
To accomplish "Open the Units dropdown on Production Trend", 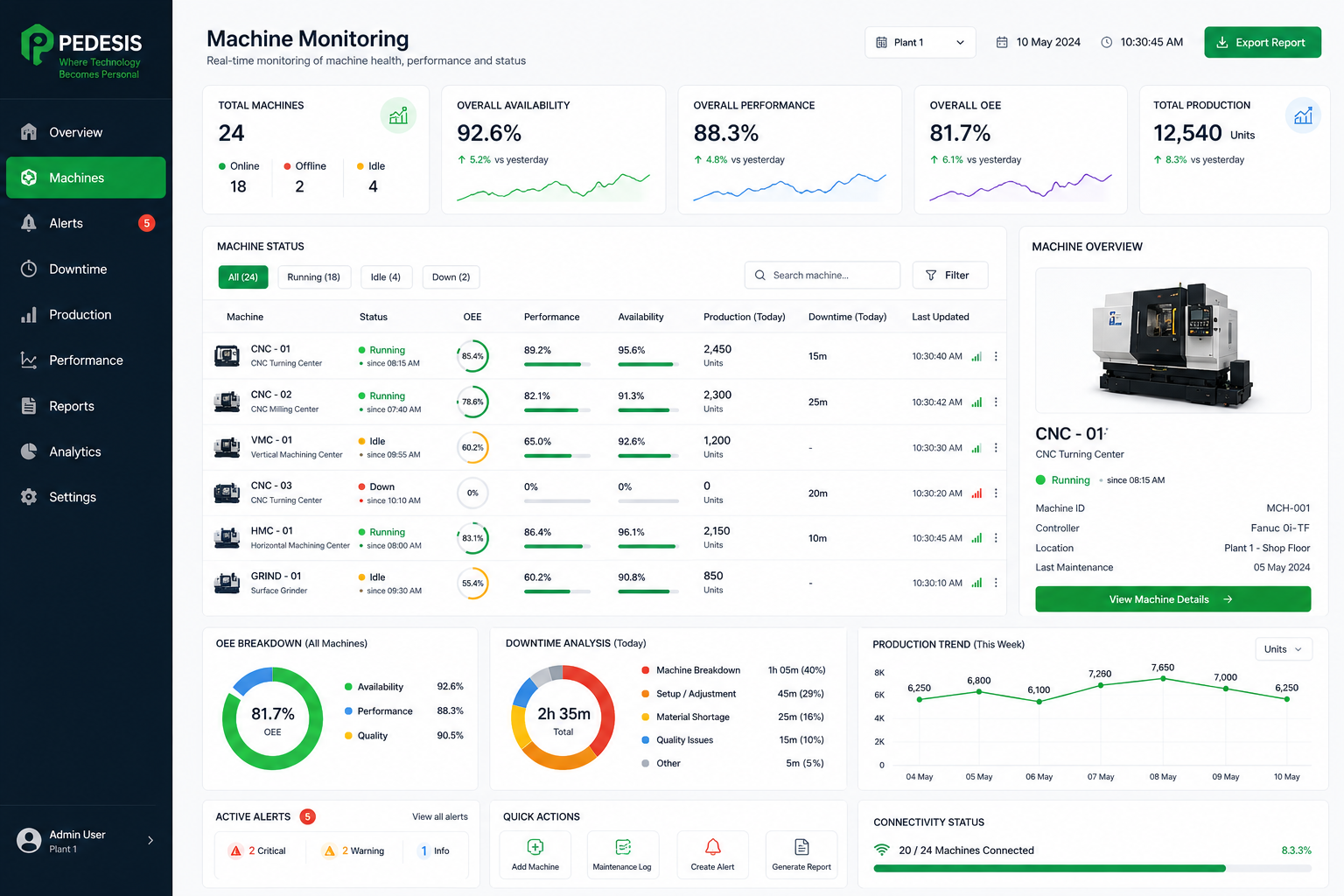I will click(1284, 649).
